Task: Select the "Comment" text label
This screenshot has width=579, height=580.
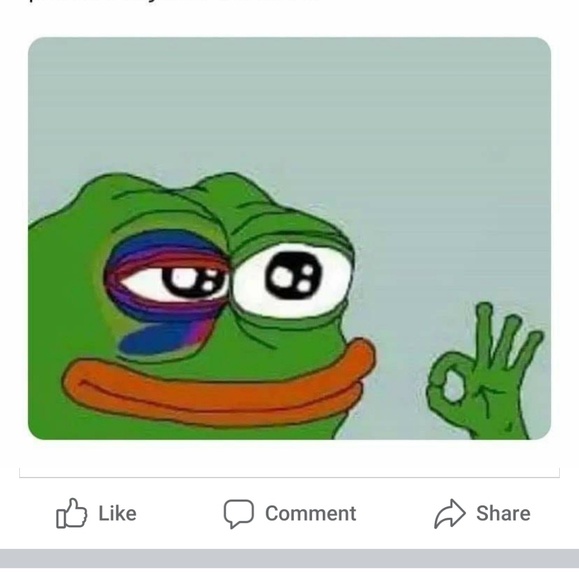Action: (x=310, y=513)
